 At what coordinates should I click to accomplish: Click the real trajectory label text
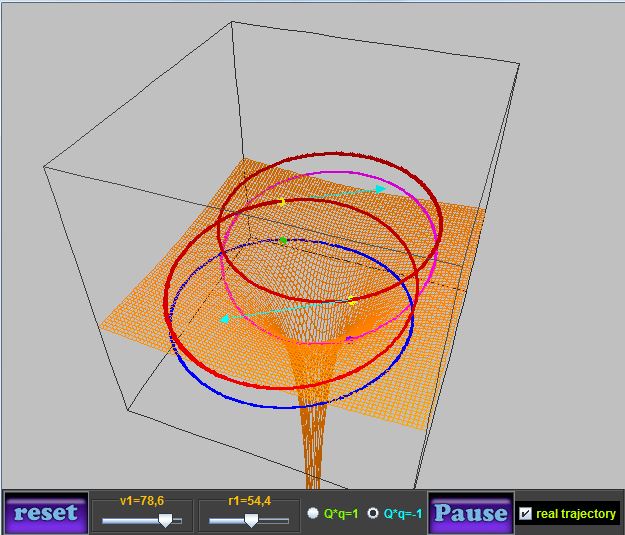576,514
